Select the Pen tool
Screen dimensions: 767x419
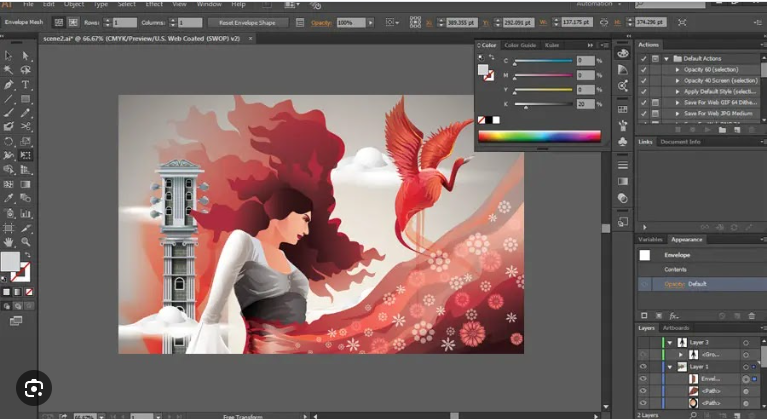(9, 84)
